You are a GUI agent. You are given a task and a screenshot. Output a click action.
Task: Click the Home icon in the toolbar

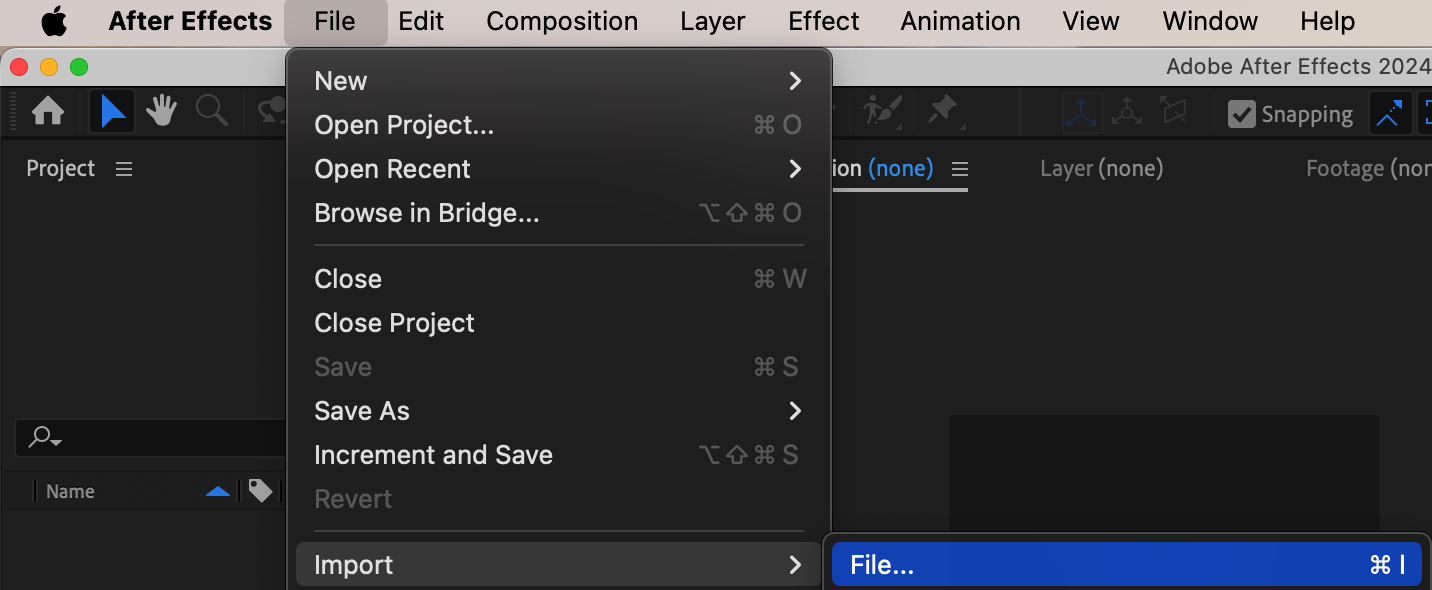coord(48,112)
